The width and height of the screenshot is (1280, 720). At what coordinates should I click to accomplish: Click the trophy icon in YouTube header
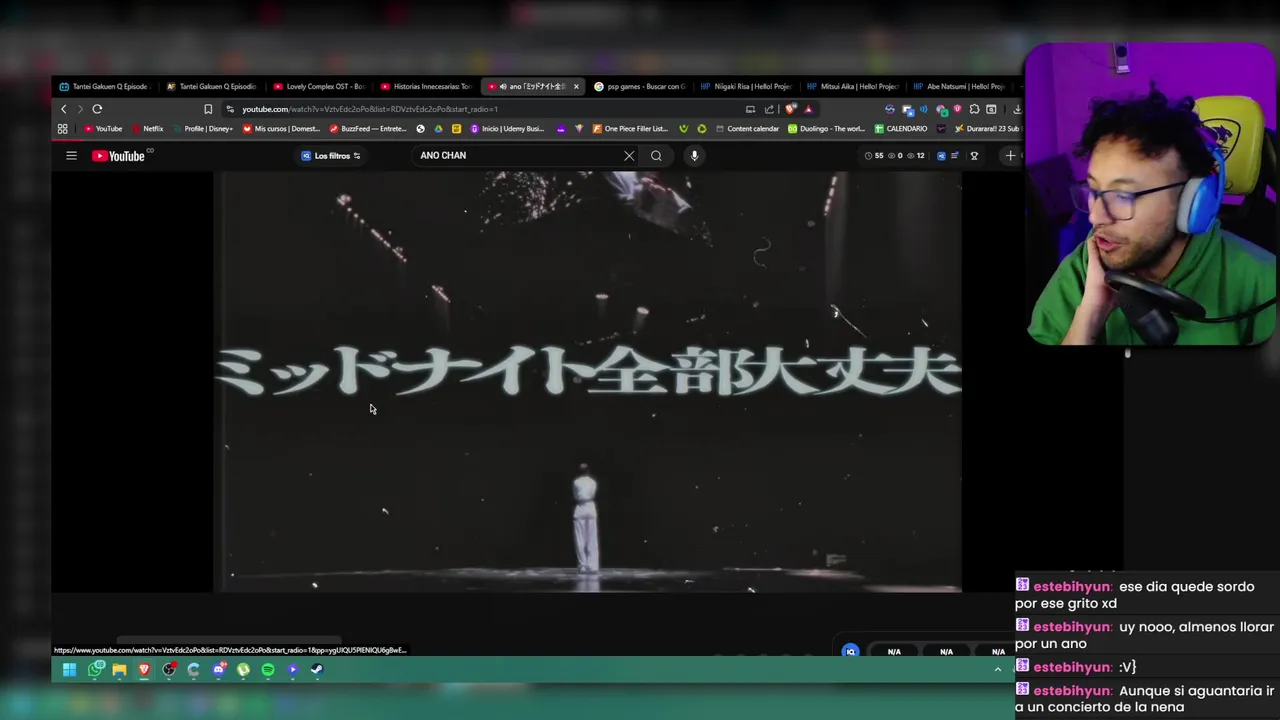[x=974, y=156]
